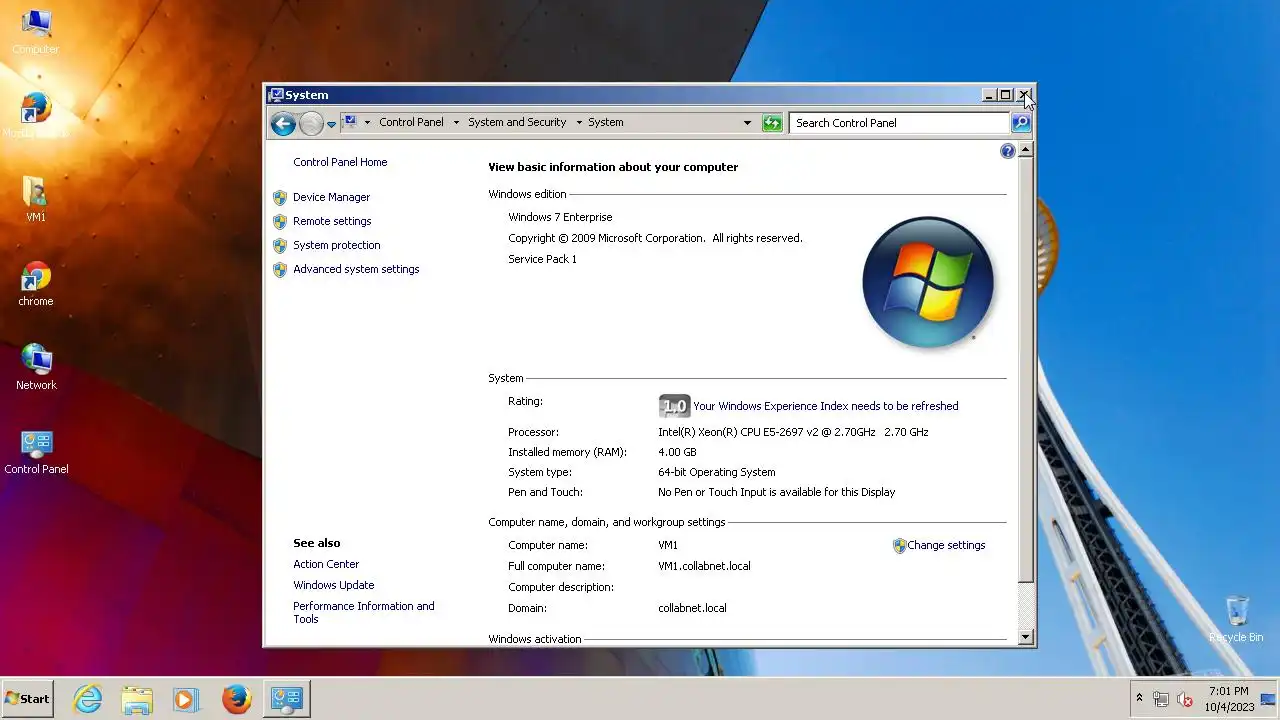This screenshot has width=1280, height=720.
Task: Click the System breadcrumb
Action: pyautogui.click(x=606, y=123)
